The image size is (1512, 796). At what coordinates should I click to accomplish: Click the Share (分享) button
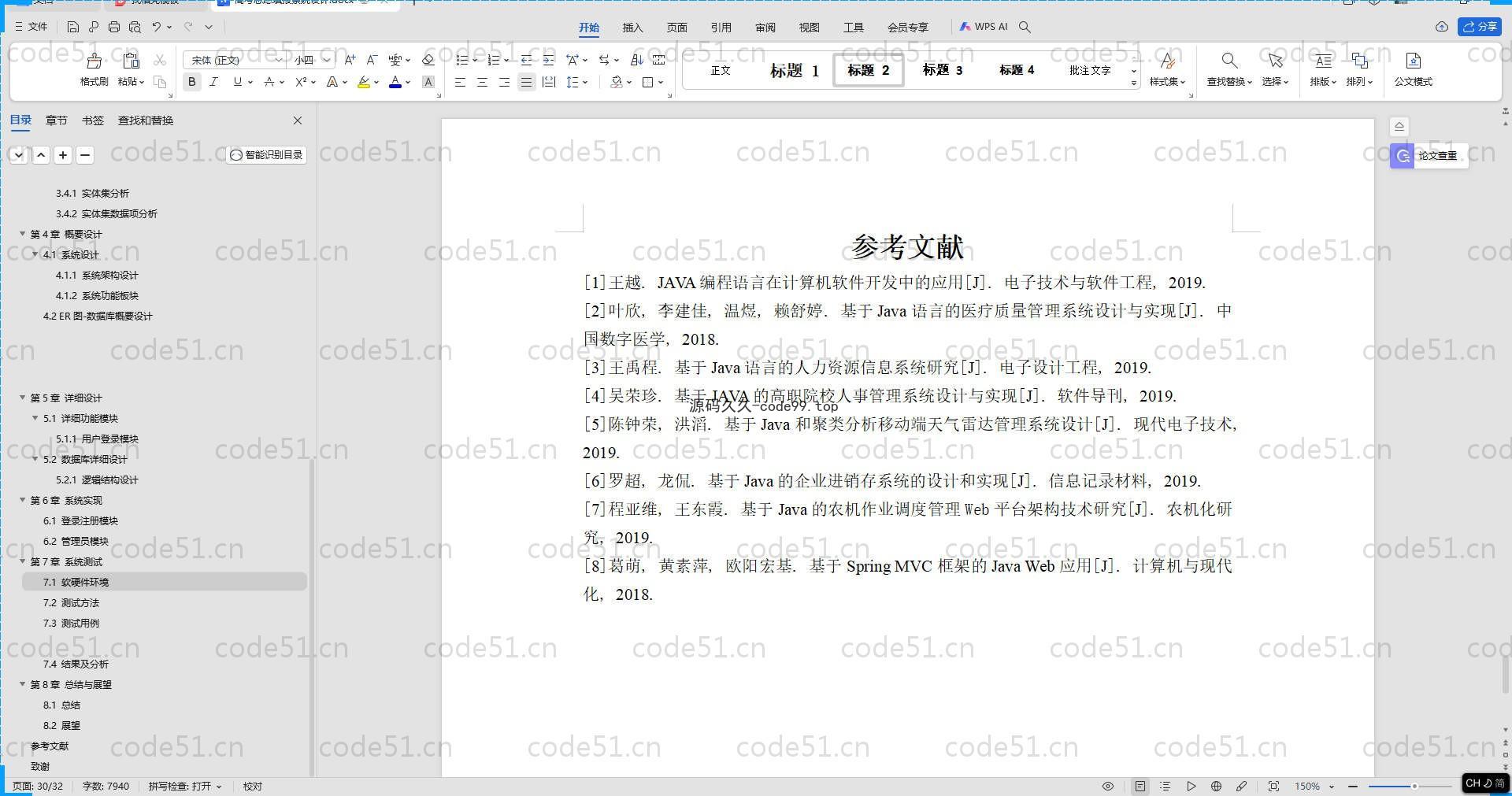tap(1480, 27)
